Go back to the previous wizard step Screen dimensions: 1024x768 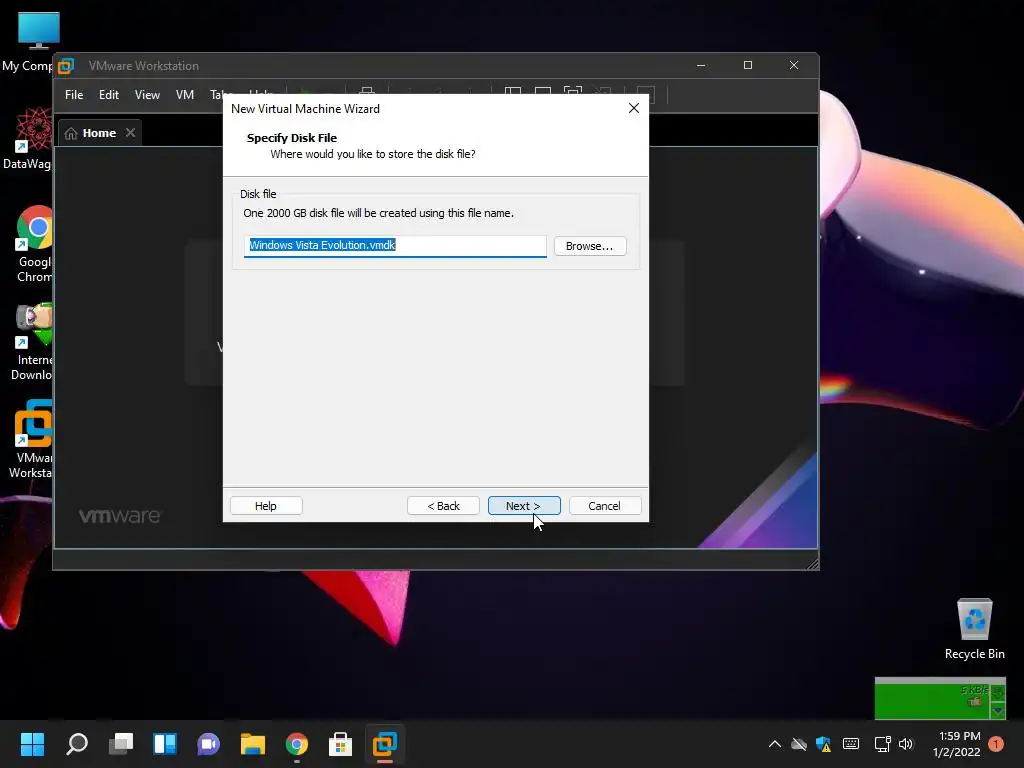(443, 505)
